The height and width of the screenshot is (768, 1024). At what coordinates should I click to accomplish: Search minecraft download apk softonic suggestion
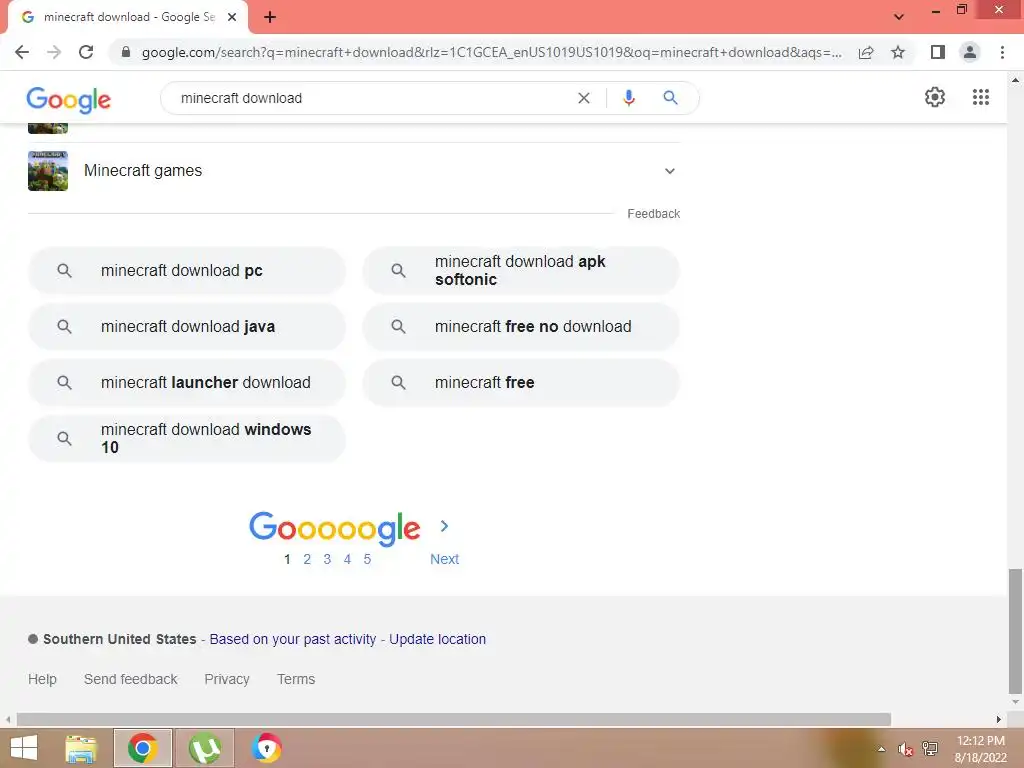tap(521, 270)
